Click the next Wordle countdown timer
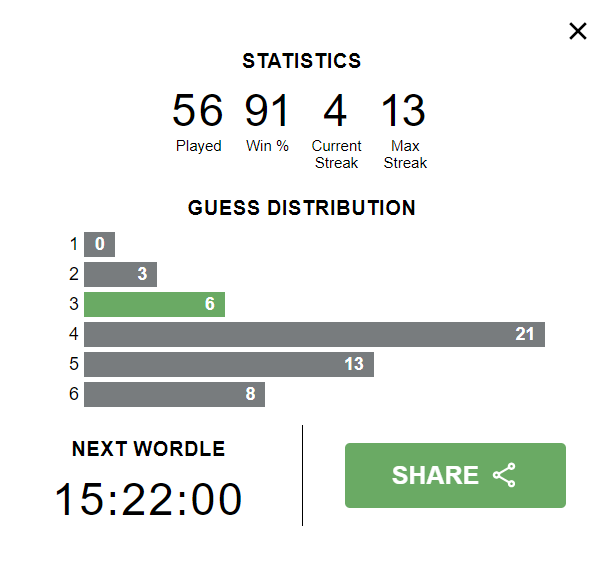 coord(149,499)
